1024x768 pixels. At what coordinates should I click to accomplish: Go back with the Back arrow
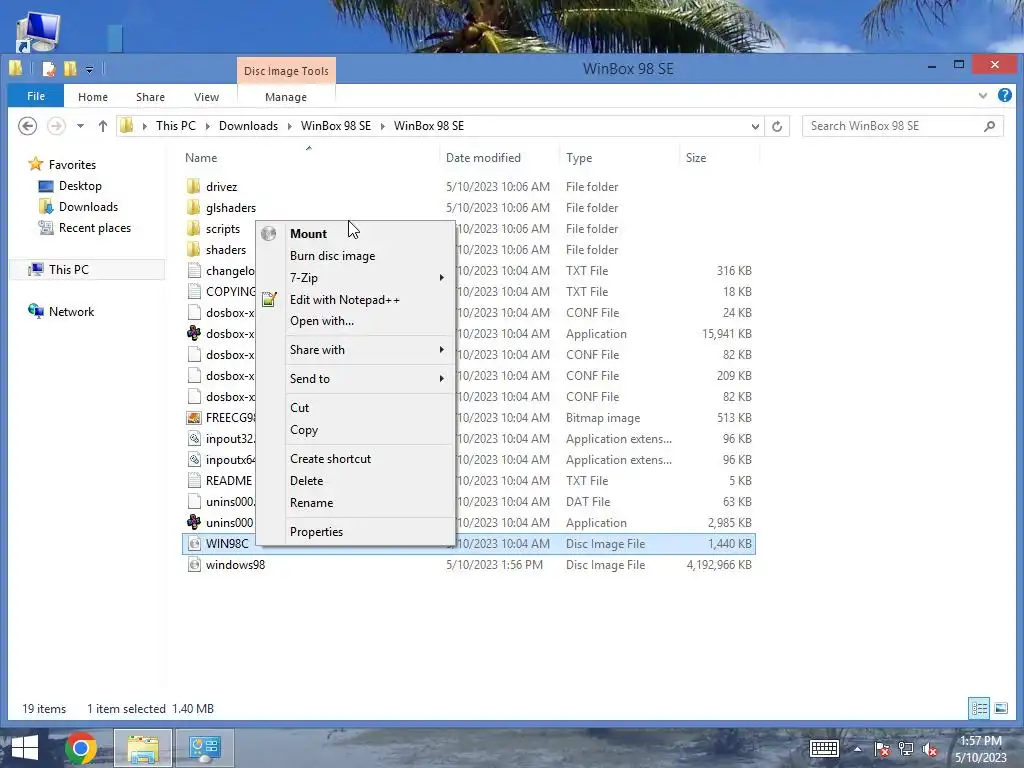click(x=27, y=125)
